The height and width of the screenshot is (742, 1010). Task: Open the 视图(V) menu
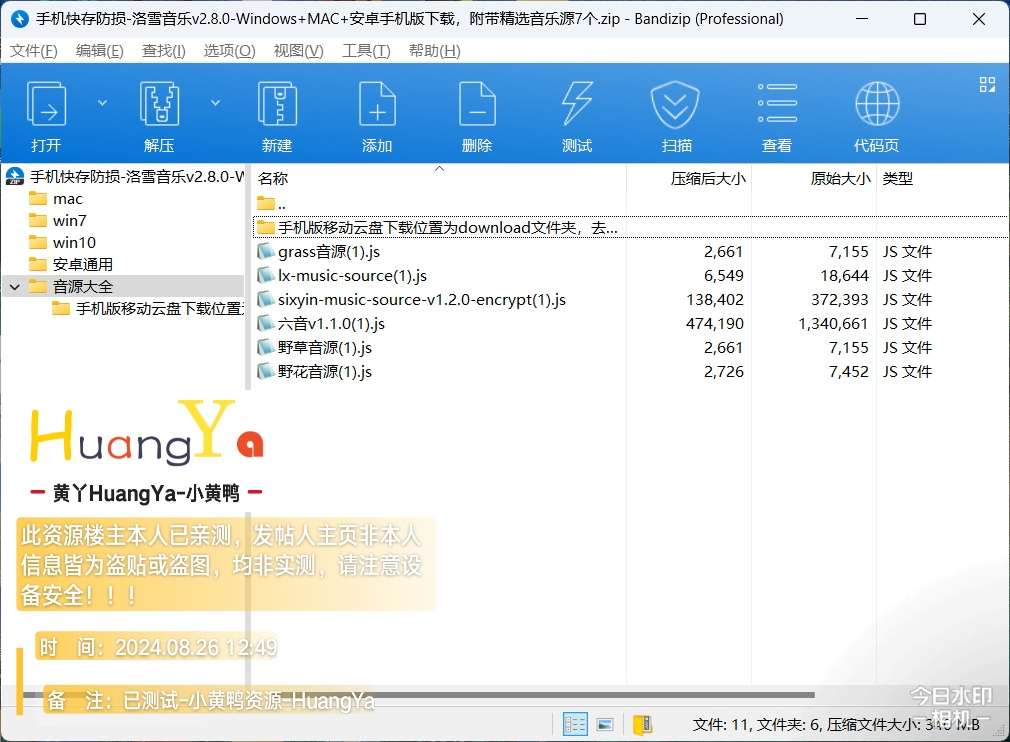pyautogui.click(x=298, y=51)
